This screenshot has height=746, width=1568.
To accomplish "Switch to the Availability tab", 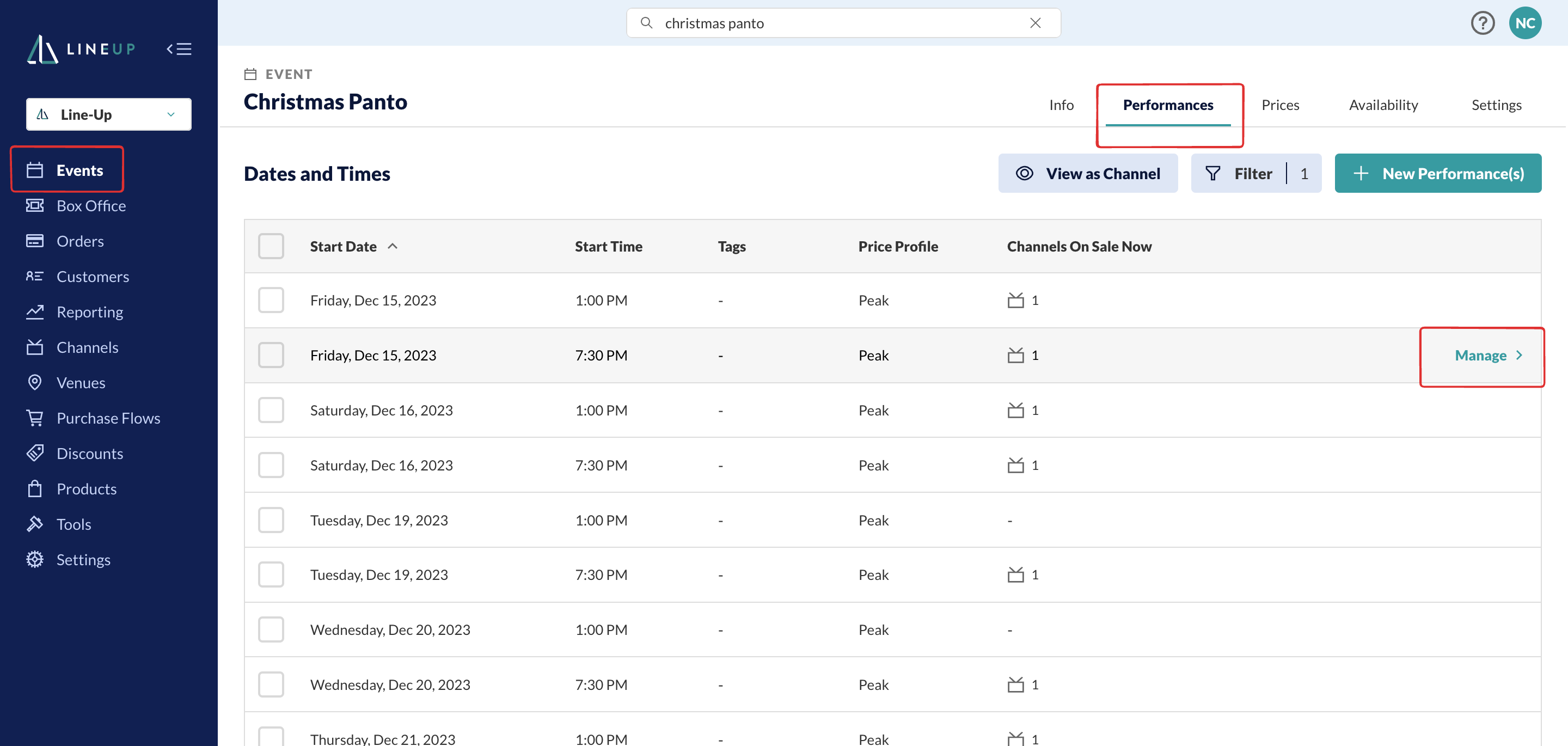I will (1383, 105).
